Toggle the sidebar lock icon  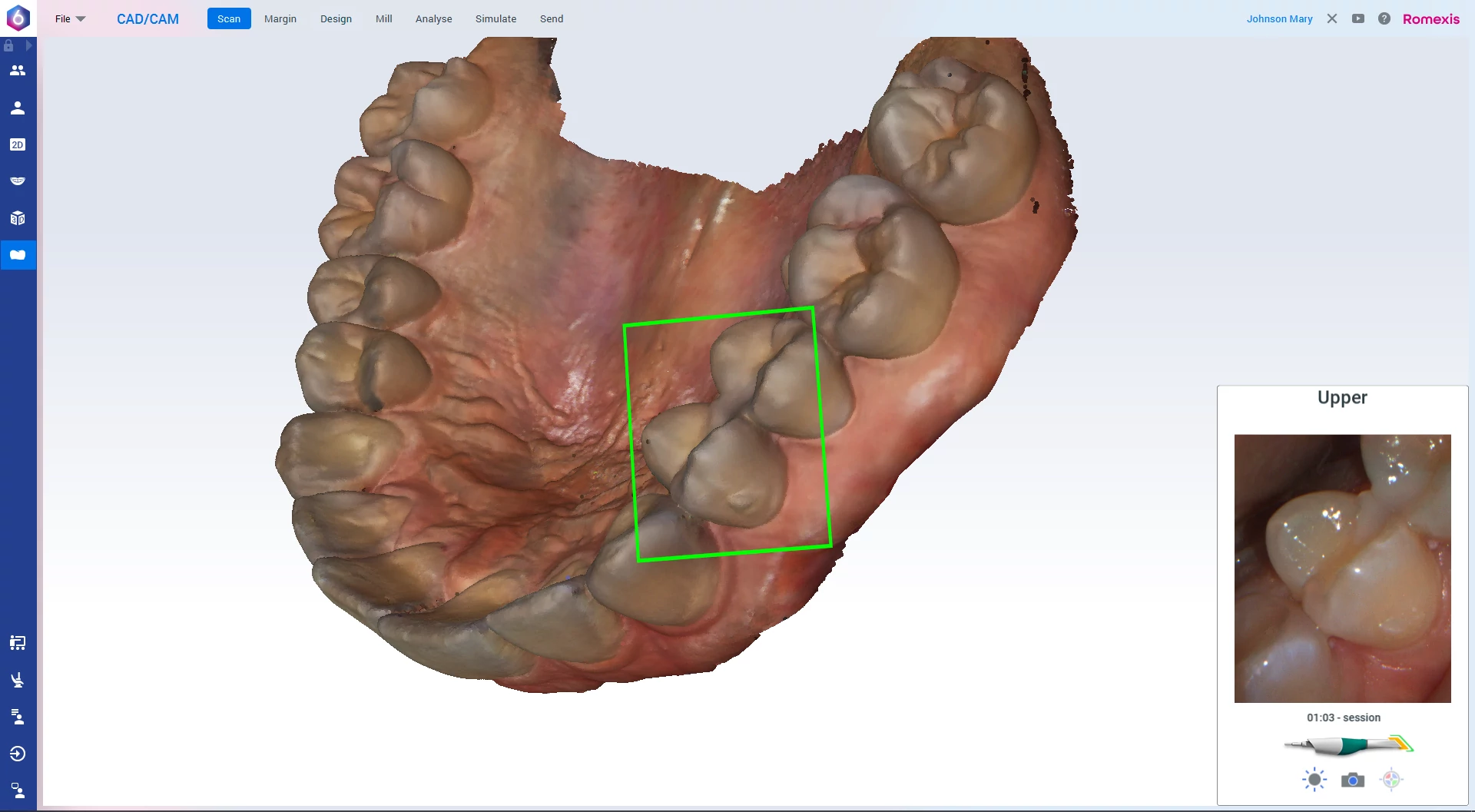point(8,46)
